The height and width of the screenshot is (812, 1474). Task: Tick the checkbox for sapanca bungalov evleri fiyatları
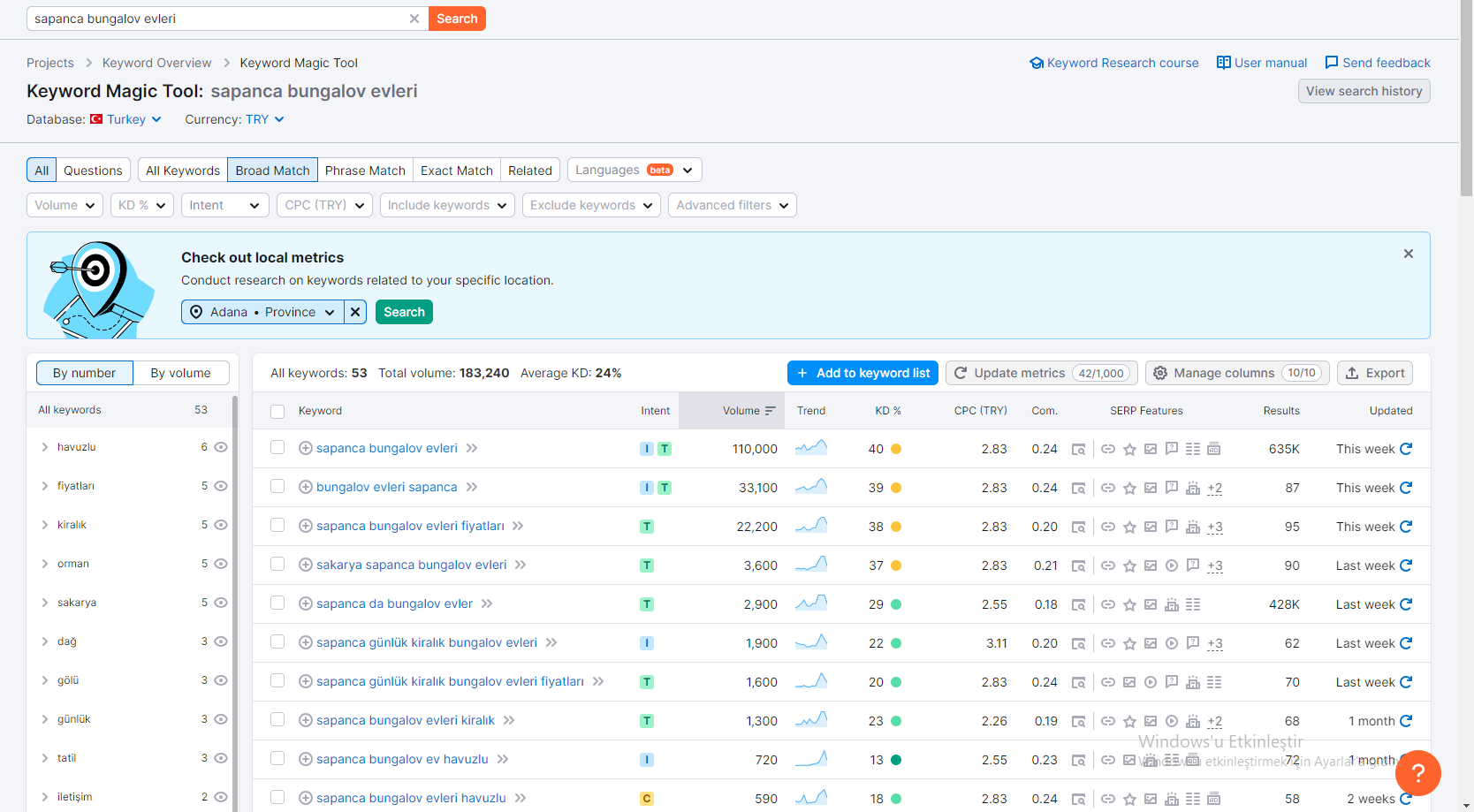pyautogui.click(x=277, y=526)
